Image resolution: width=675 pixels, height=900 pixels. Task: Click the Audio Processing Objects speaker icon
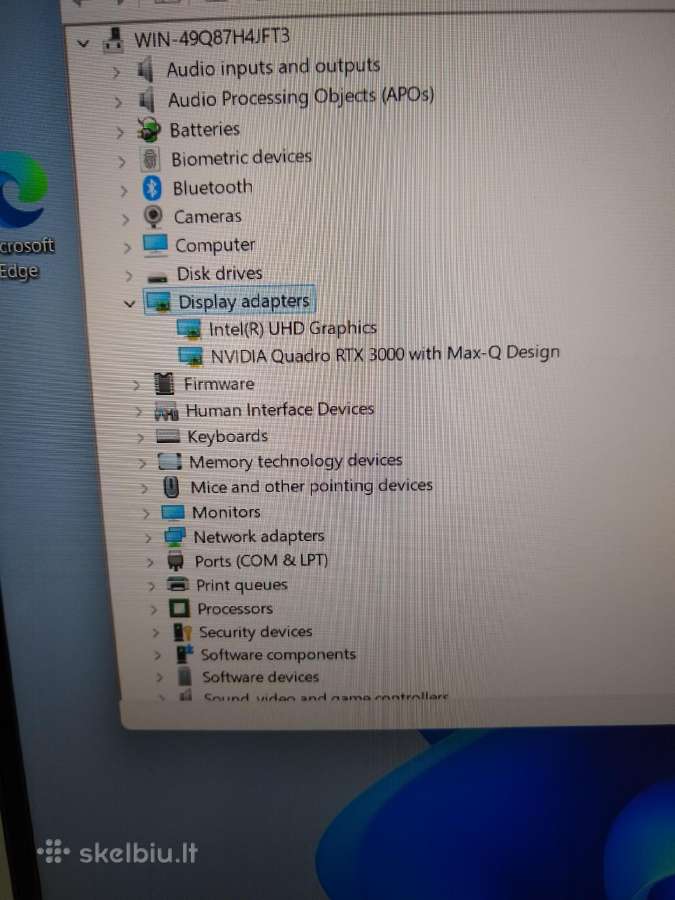click(x=147, y=100)
